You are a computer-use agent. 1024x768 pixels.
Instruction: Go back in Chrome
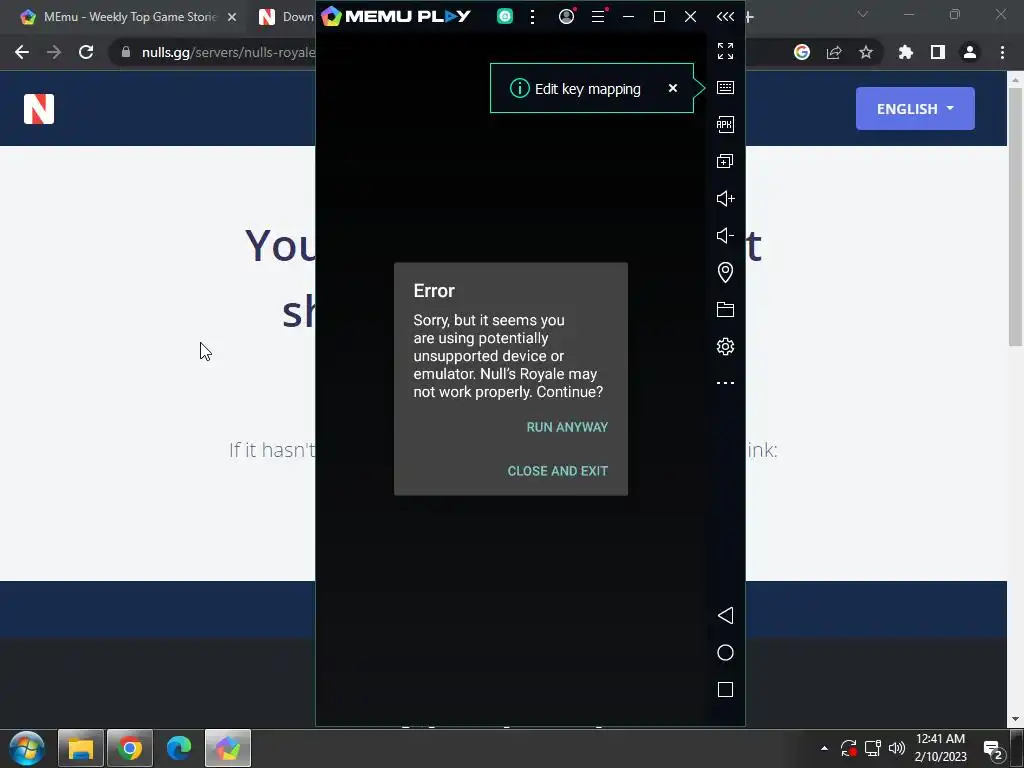click(22, 52)
